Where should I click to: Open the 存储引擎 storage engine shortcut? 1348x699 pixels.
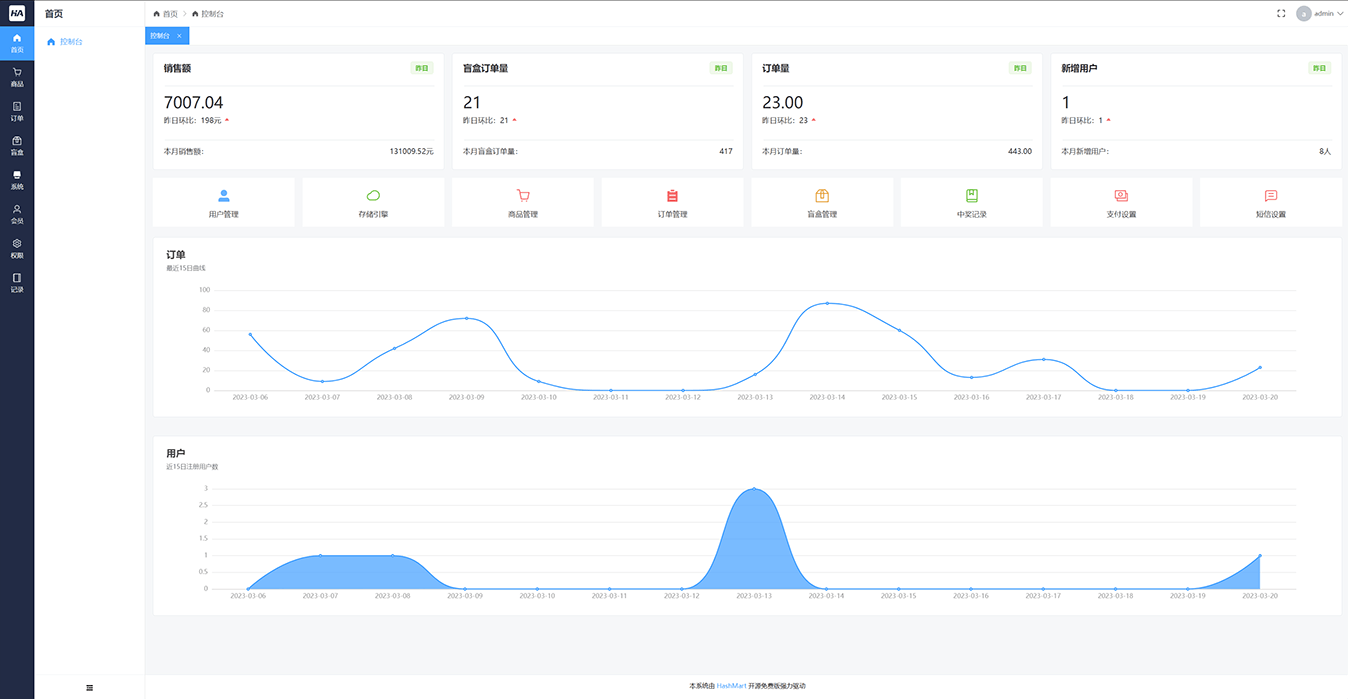point(373,203)
